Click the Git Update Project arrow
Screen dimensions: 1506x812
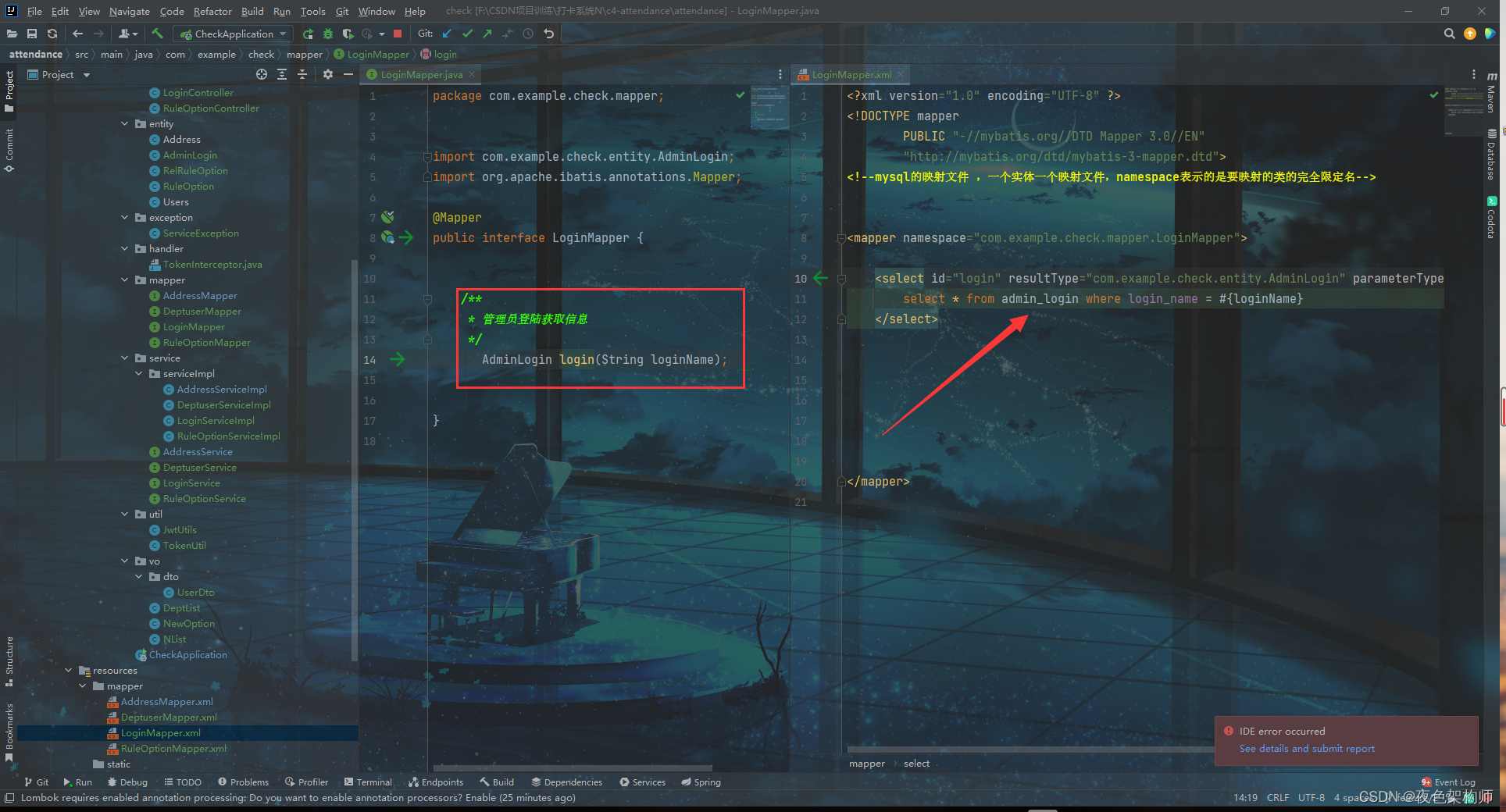coord(447,34)
